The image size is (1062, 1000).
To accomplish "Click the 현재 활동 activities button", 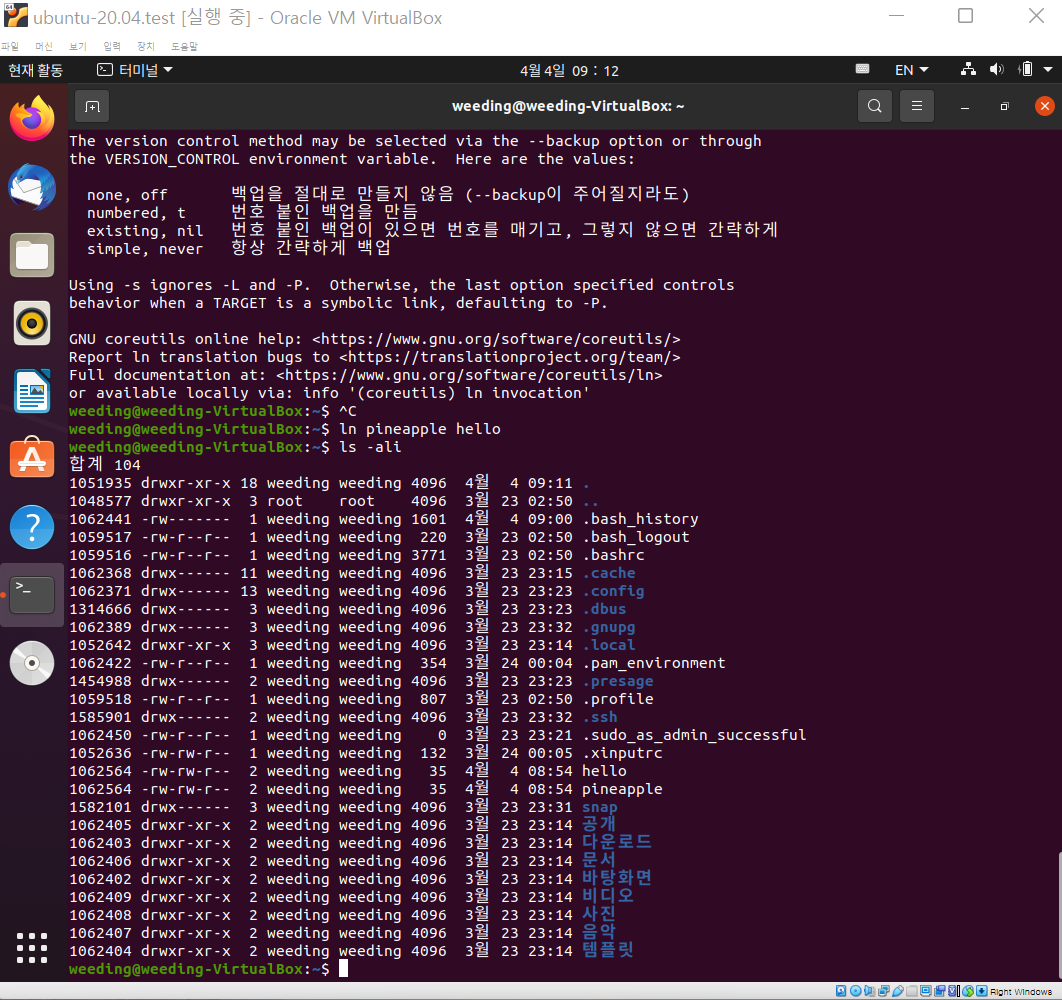I will 35,70.
